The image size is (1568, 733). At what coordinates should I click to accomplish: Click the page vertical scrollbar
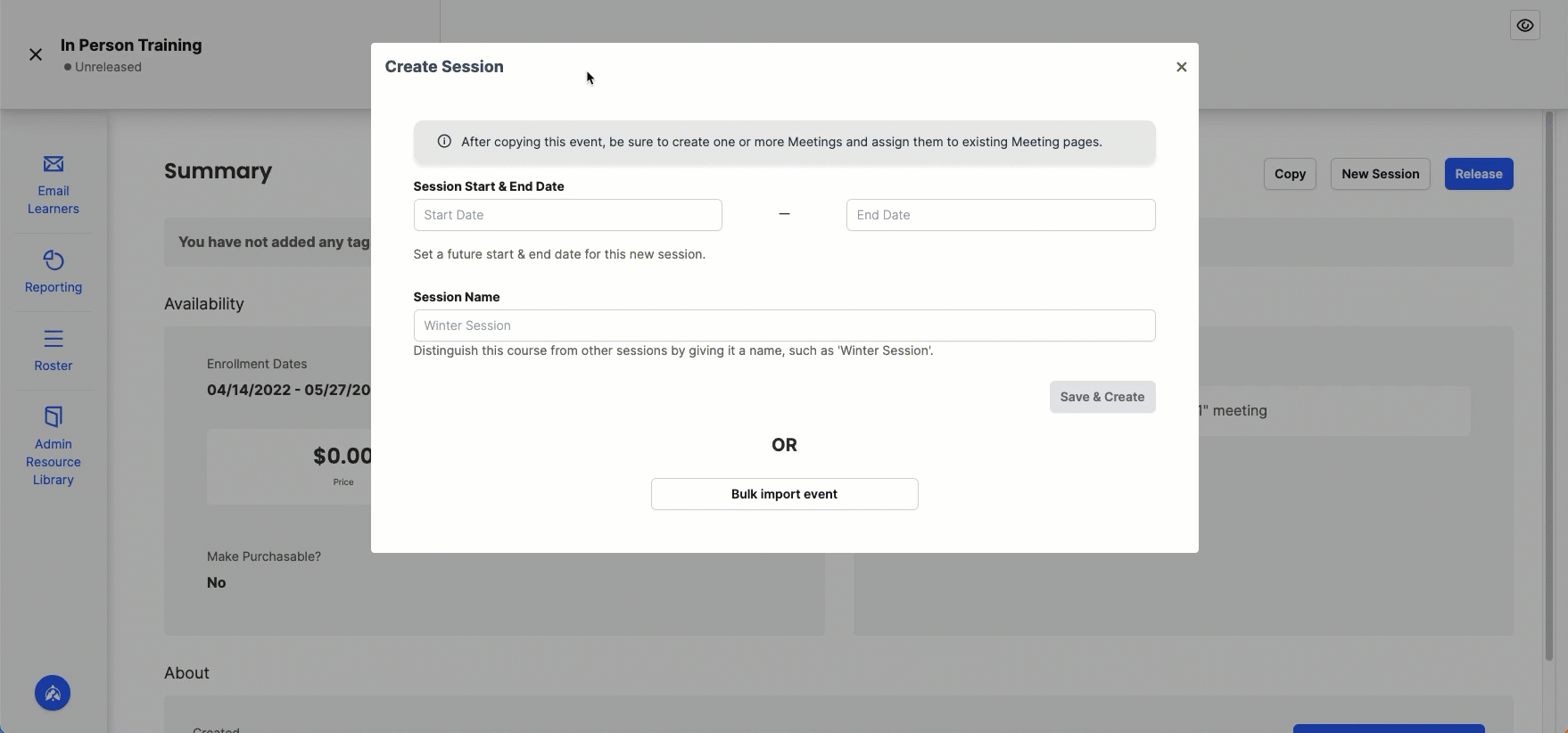click(1549, 385)
